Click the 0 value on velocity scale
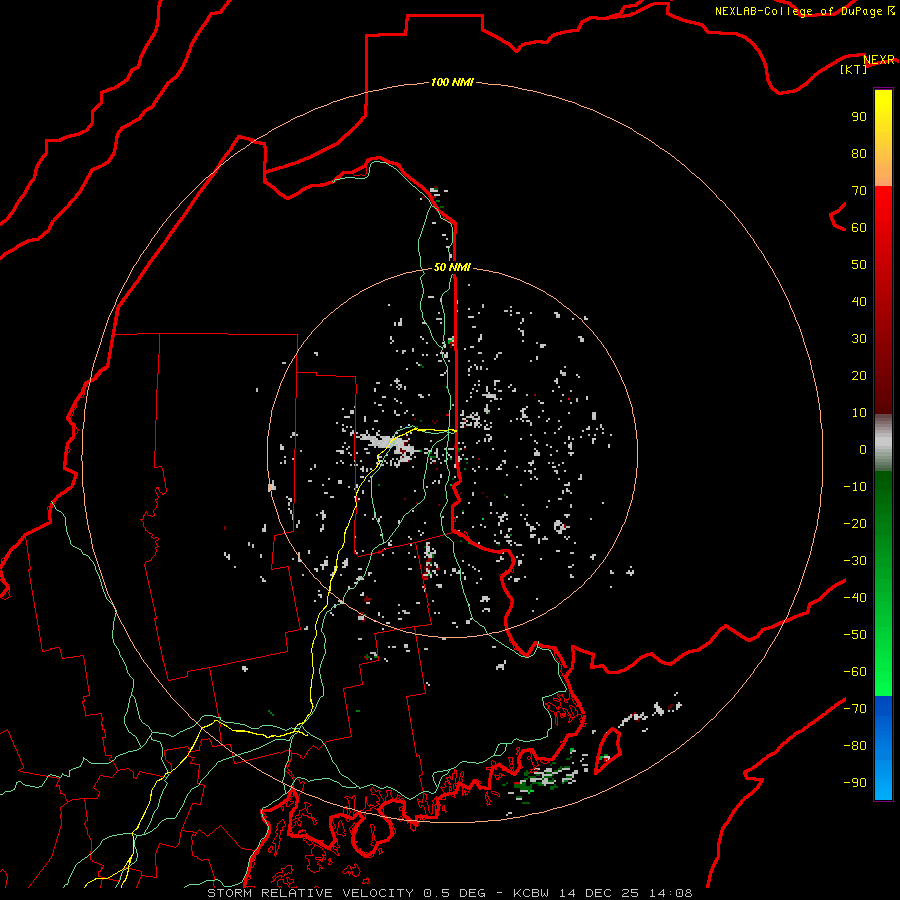This screenshot has width=900, height=900. (x=863, y=449)
